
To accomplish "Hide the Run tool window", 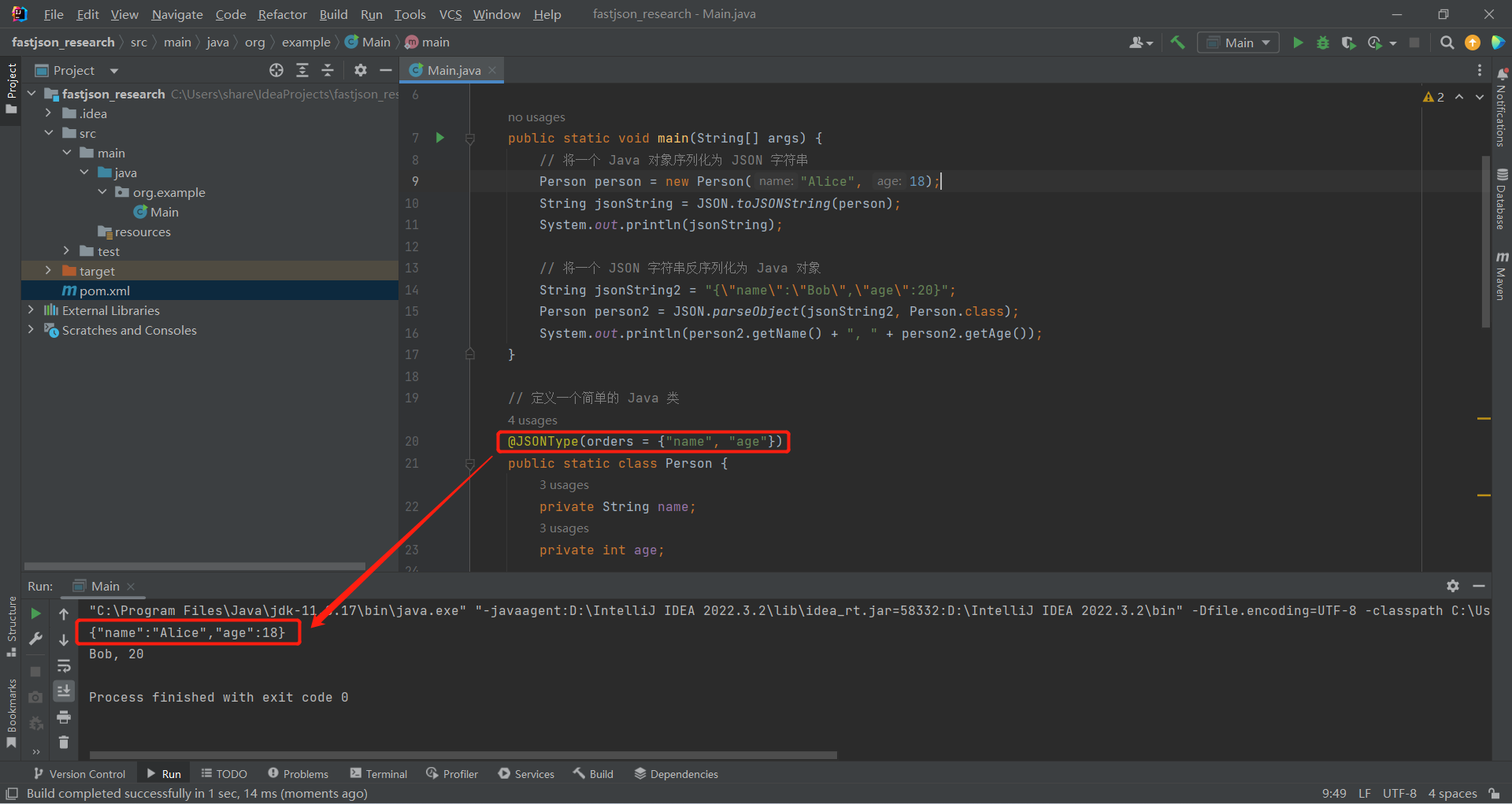I will click(1479, 586).
